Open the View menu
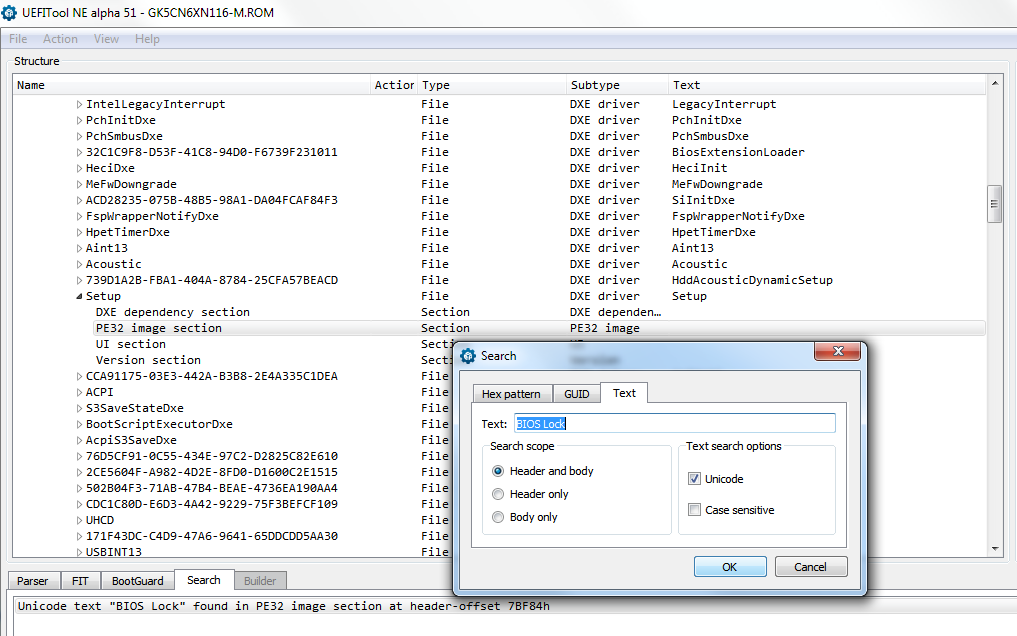This screenshot has height=636, width=1017. click(x=106, y=39)
